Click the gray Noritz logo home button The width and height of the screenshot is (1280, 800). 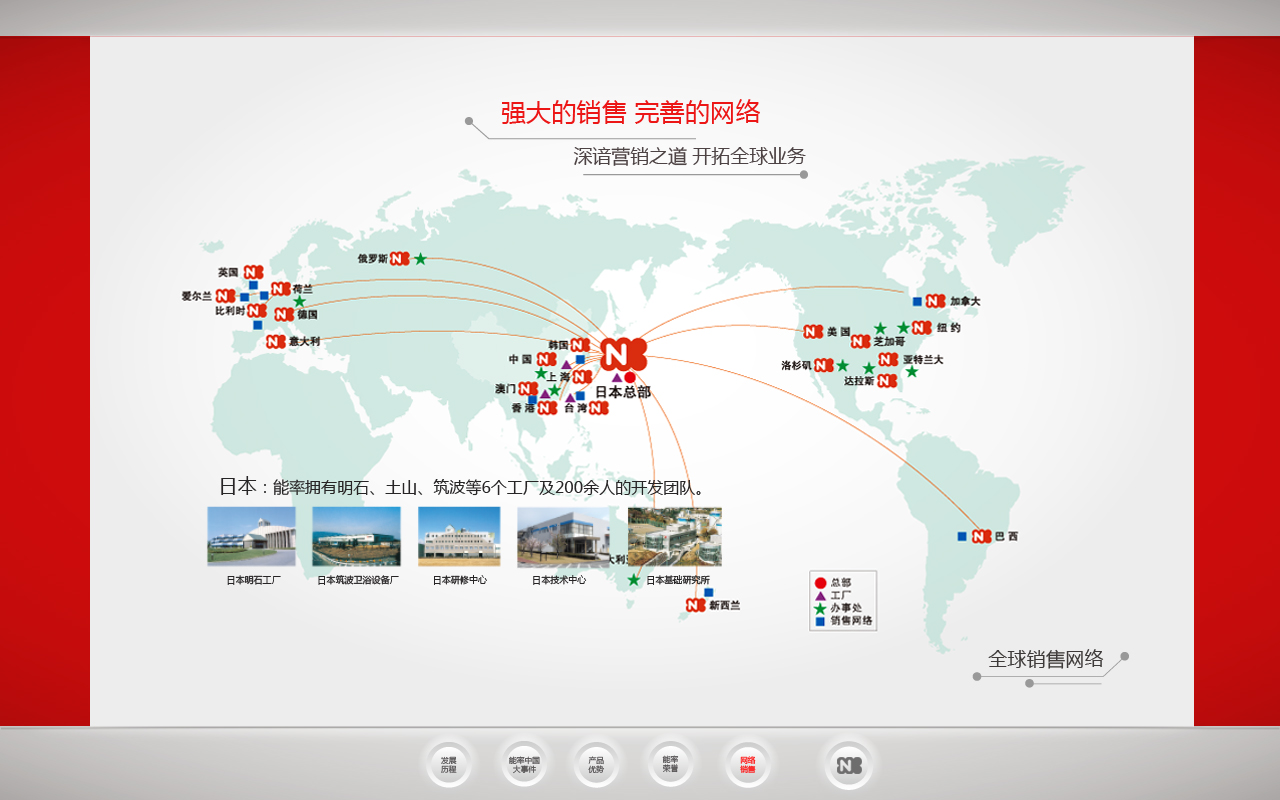tap(849, 765)
